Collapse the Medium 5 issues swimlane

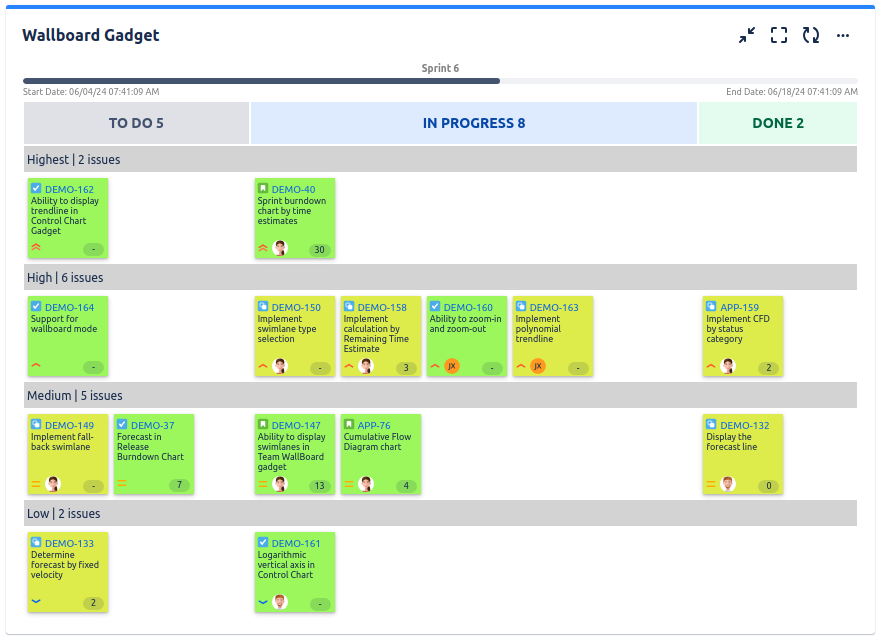pyautogui.click(x=440, y=395)
